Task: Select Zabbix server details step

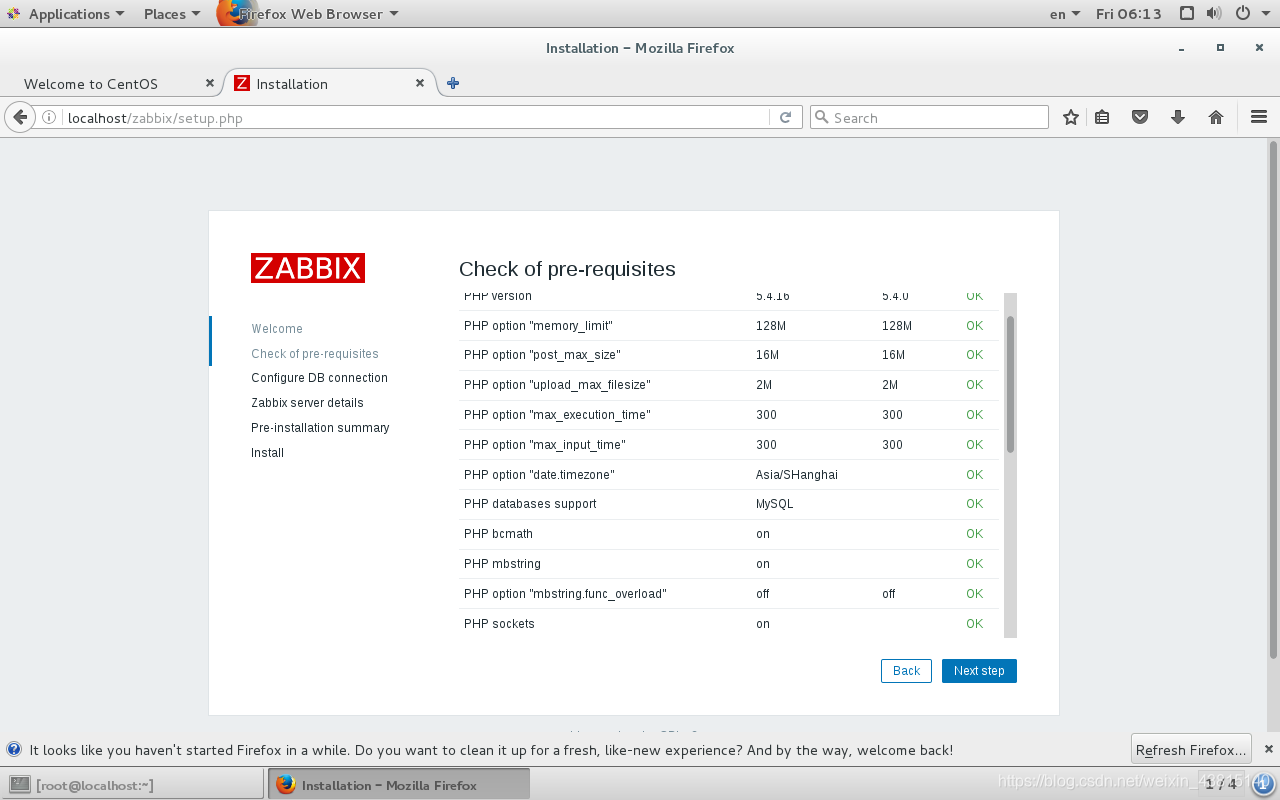Action: (307, 402)
